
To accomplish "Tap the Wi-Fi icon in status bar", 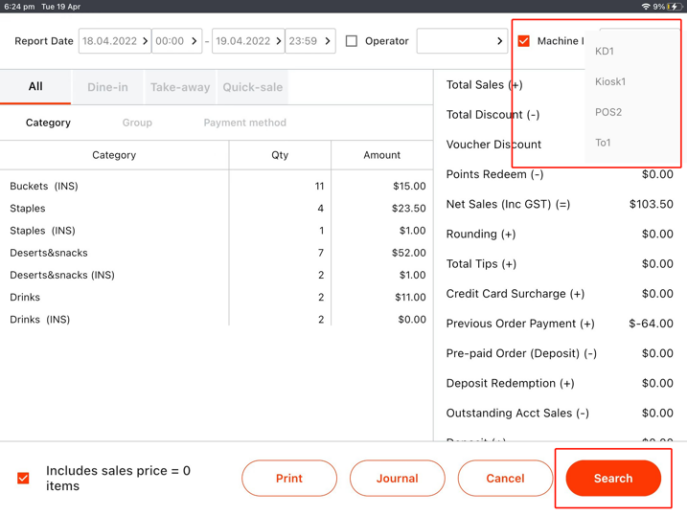I will (645, 6).
